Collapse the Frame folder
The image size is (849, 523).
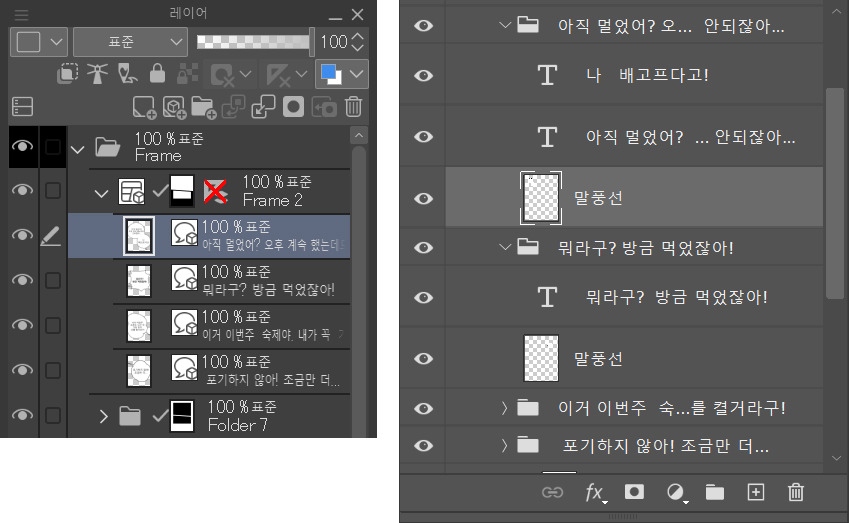(78, 149)
